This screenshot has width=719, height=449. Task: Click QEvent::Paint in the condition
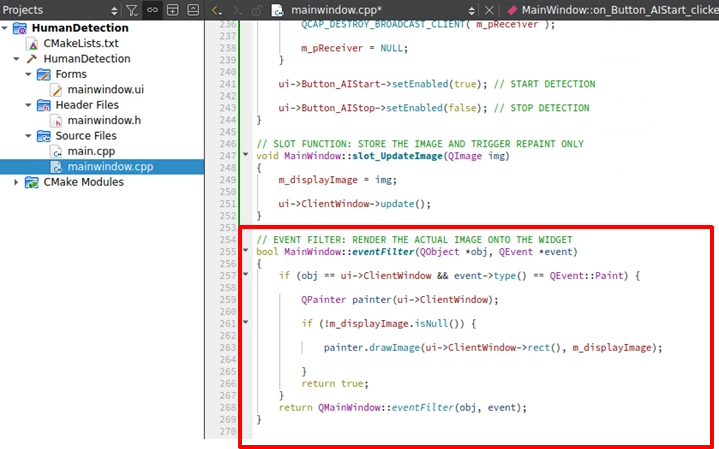586,276
